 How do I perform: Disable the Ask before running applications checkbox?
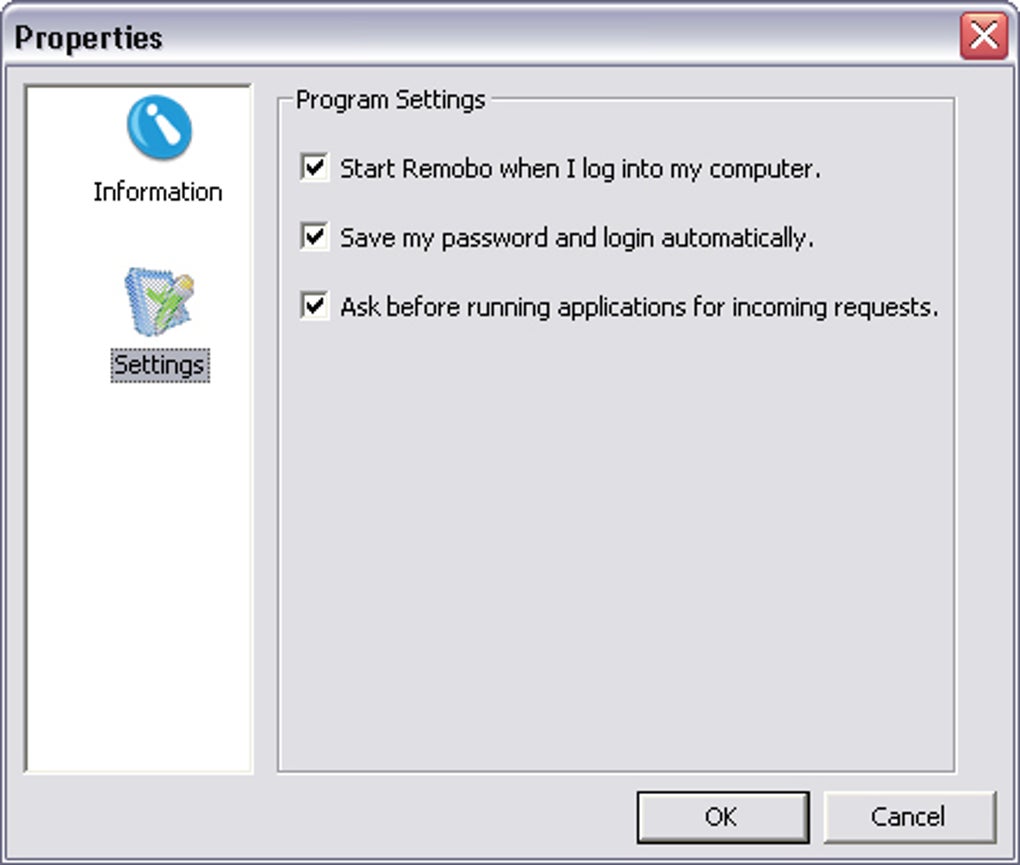315,306
